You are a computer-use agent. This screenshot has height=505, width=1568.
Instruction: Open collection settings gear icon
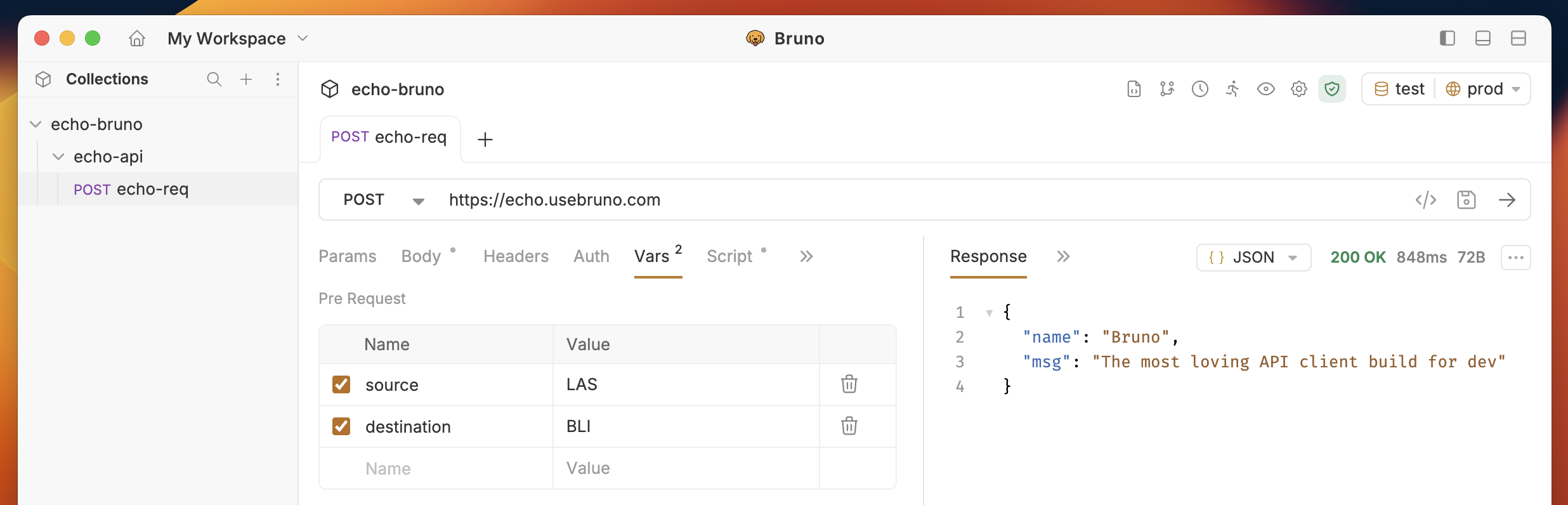click(1299, 89)
